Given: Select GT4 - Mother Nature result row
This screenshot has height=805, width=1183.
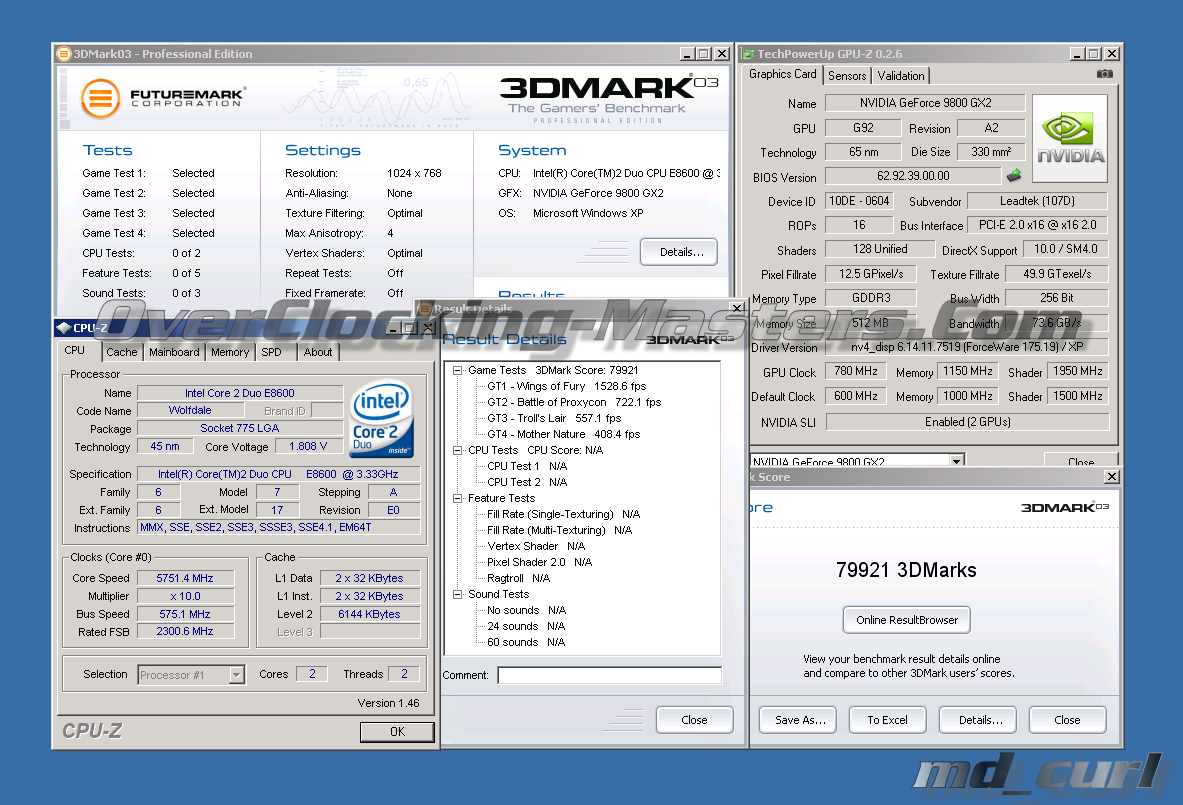Looking at the screenshot, I should (x=564, y=435).
